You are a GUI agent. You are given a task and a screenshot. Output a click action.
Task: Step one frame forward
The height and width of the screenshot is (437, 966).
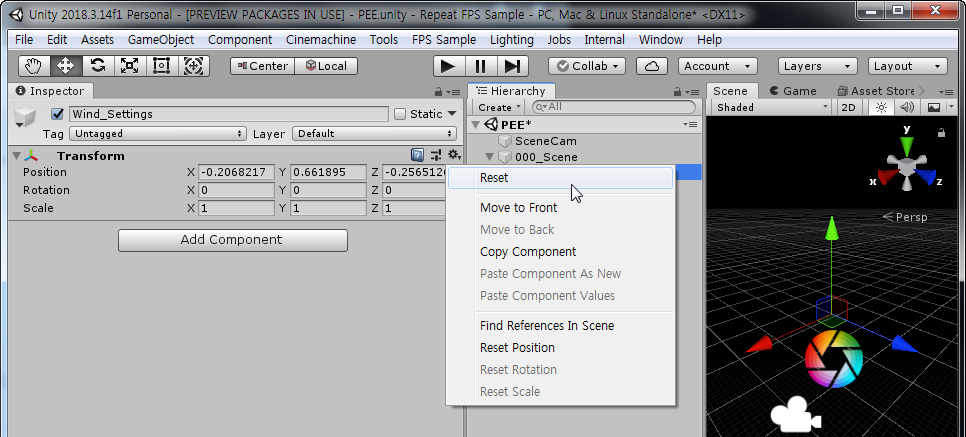tap(513, 66)
